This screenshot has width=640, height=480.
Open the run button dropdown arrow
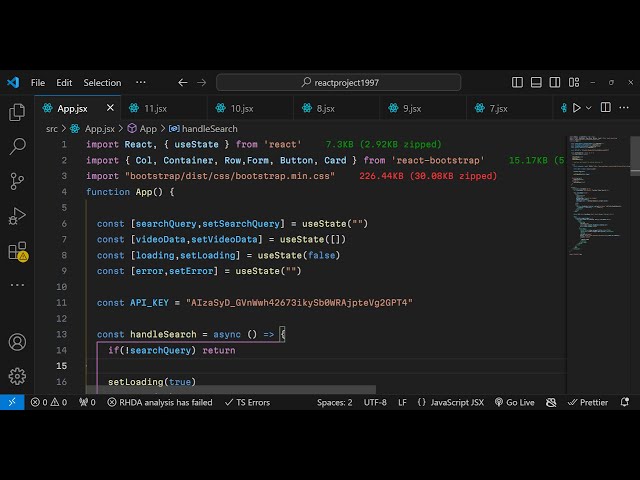(x=589, y=108)
